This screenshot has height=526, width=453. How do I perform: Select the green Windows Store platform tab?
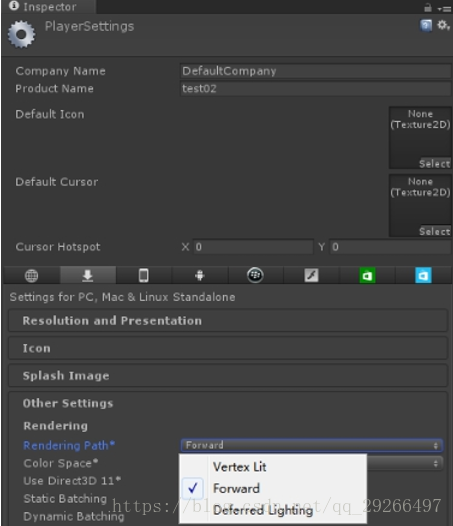pos(367,275)
